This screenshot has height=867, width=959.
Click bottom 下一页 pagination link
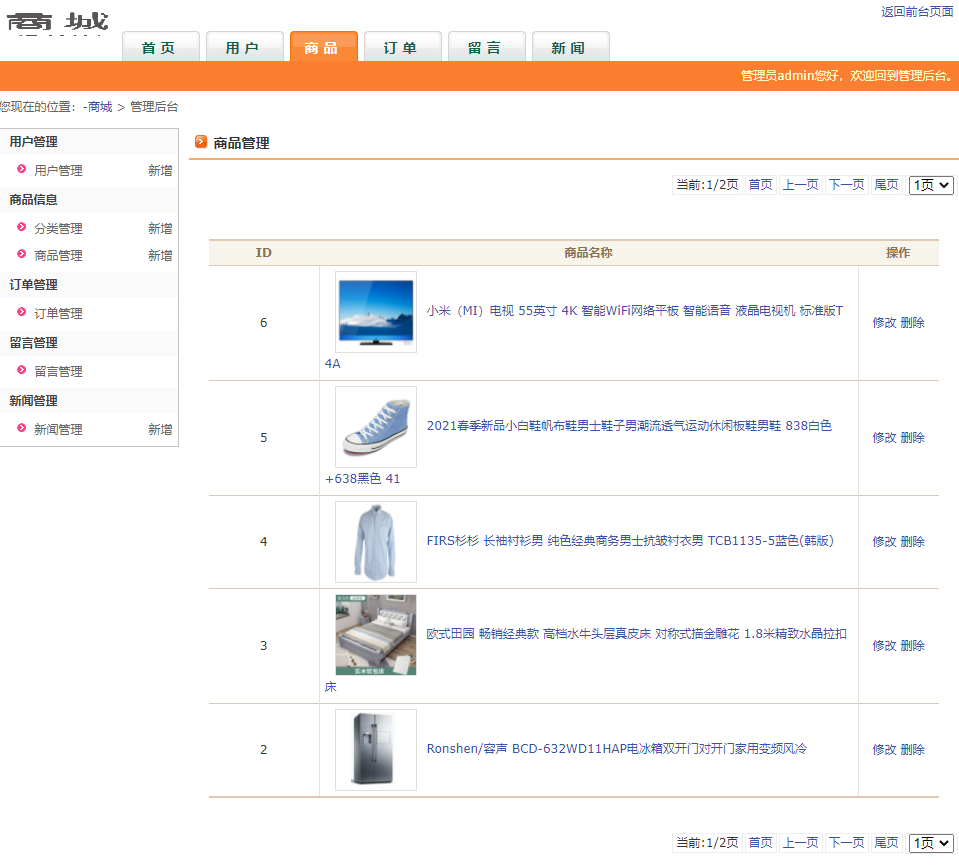[846, 843]
